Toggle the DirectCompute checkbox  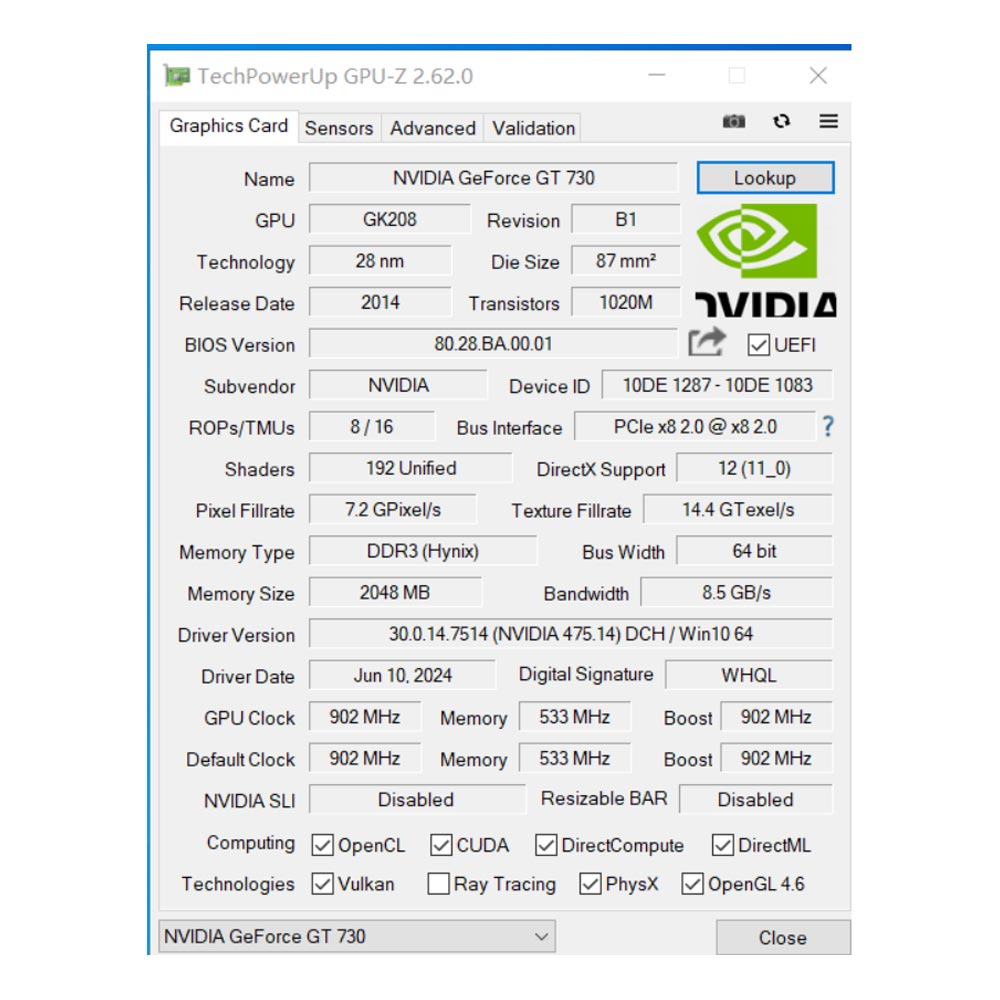(x=546, y=845)
